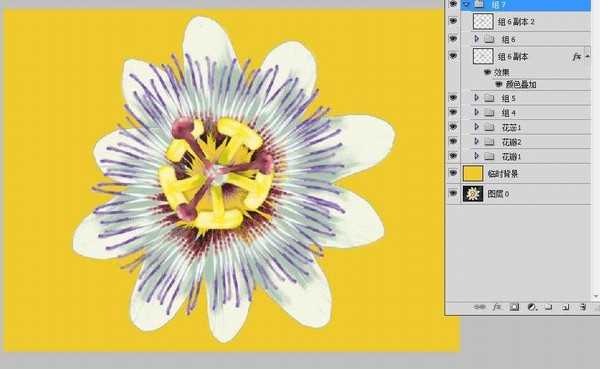Toggle visibility of layer 图层 0
This screenshot has height=369, width=600.
tap(453, 193)
